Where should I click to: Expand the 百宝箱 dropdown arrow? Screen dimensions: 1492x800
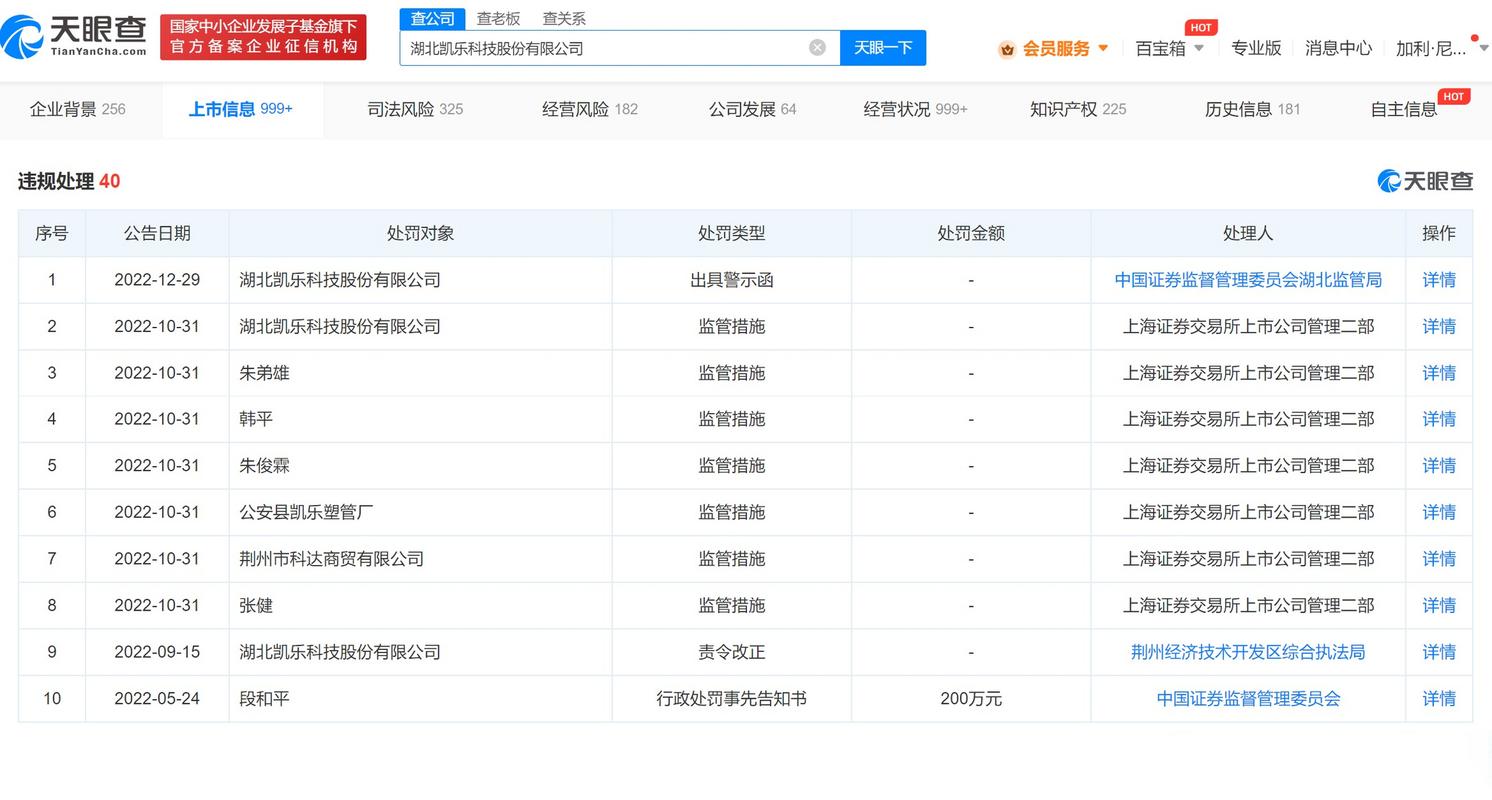point(1199,48)
